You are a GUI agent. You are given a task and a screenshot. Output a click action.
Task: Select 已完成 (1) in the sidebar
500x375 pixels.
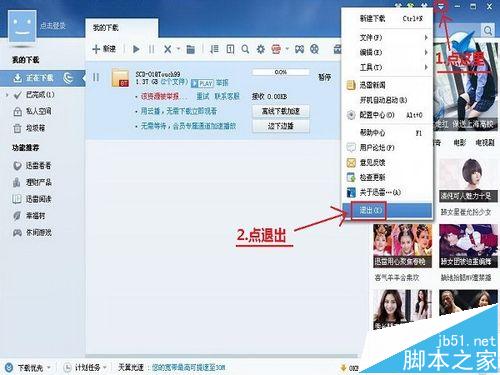pos(40,95)
